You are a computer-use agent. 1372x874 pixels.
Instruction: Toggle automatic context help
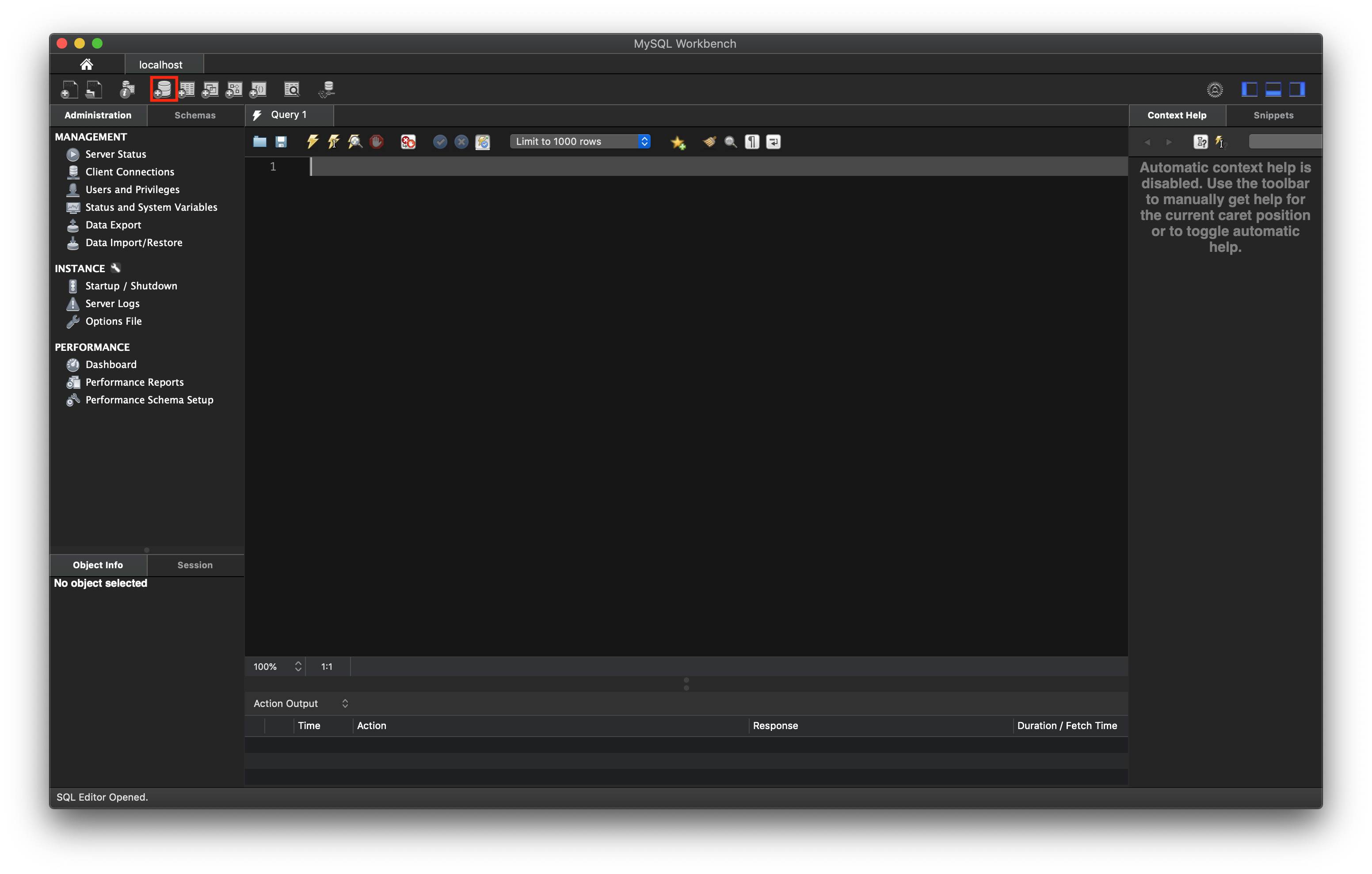1220,142
